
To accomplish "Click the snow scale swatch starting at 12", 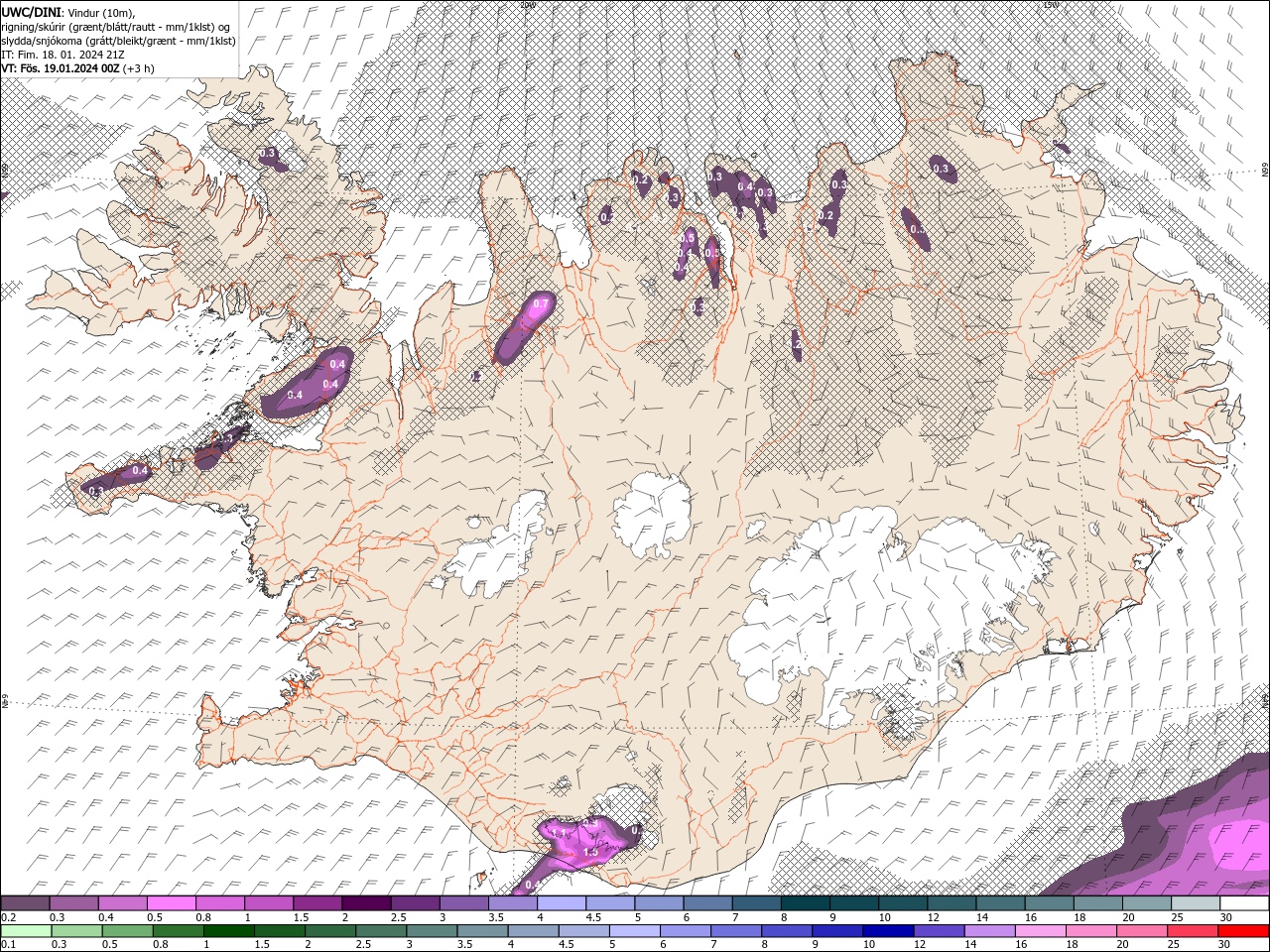I will (x=952, y=903).
